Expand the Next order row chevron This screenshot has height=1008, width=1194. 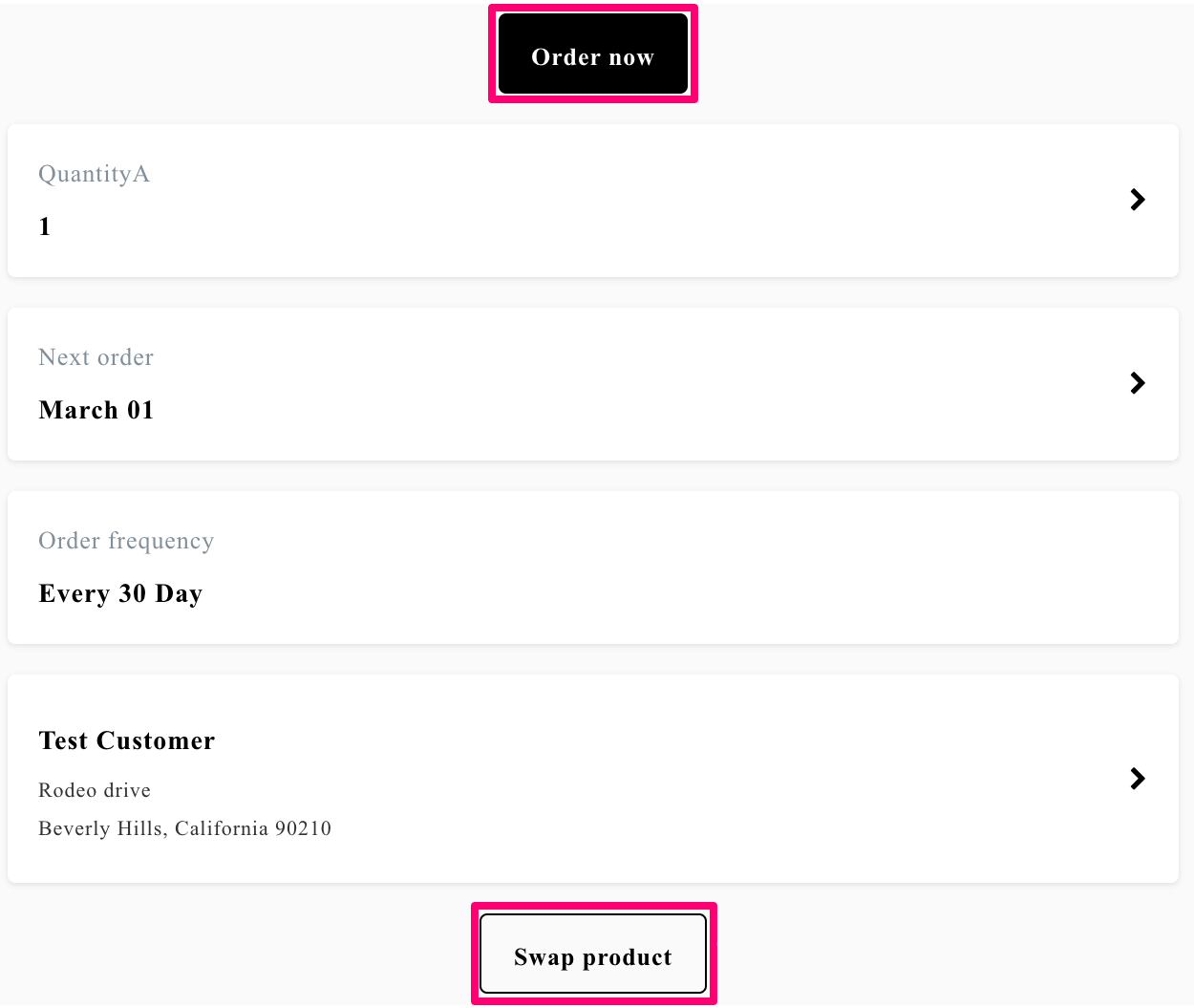1138,383
